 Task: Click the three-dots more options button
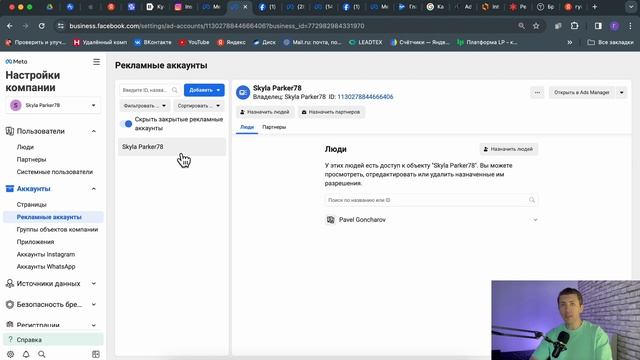pos(537,93)
